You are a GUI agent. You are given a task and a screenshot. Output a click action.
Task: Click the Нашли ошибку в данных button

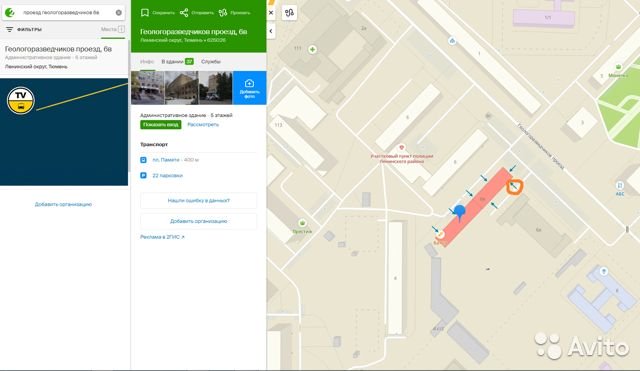198,200
